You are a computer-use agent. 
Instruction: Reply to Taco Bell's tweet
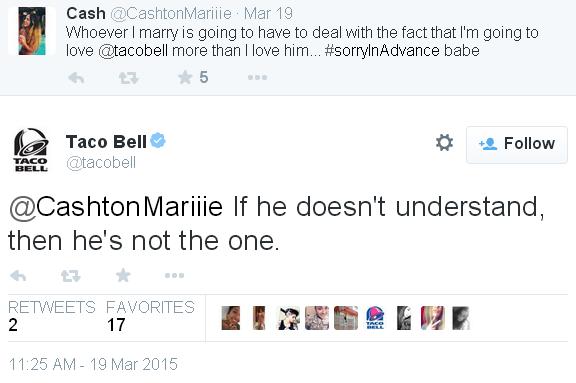tap(18, 275)
